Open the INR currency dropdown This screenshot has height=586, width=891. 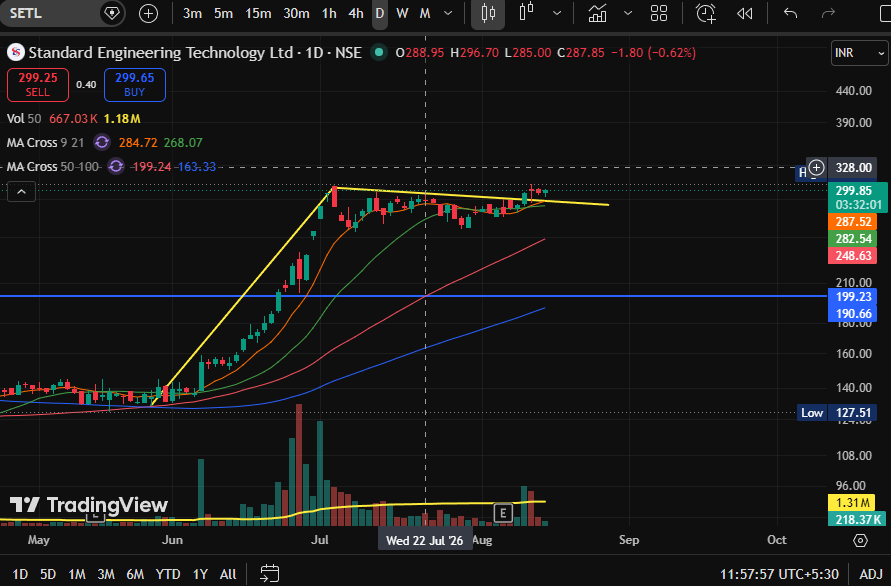[859, 53]
